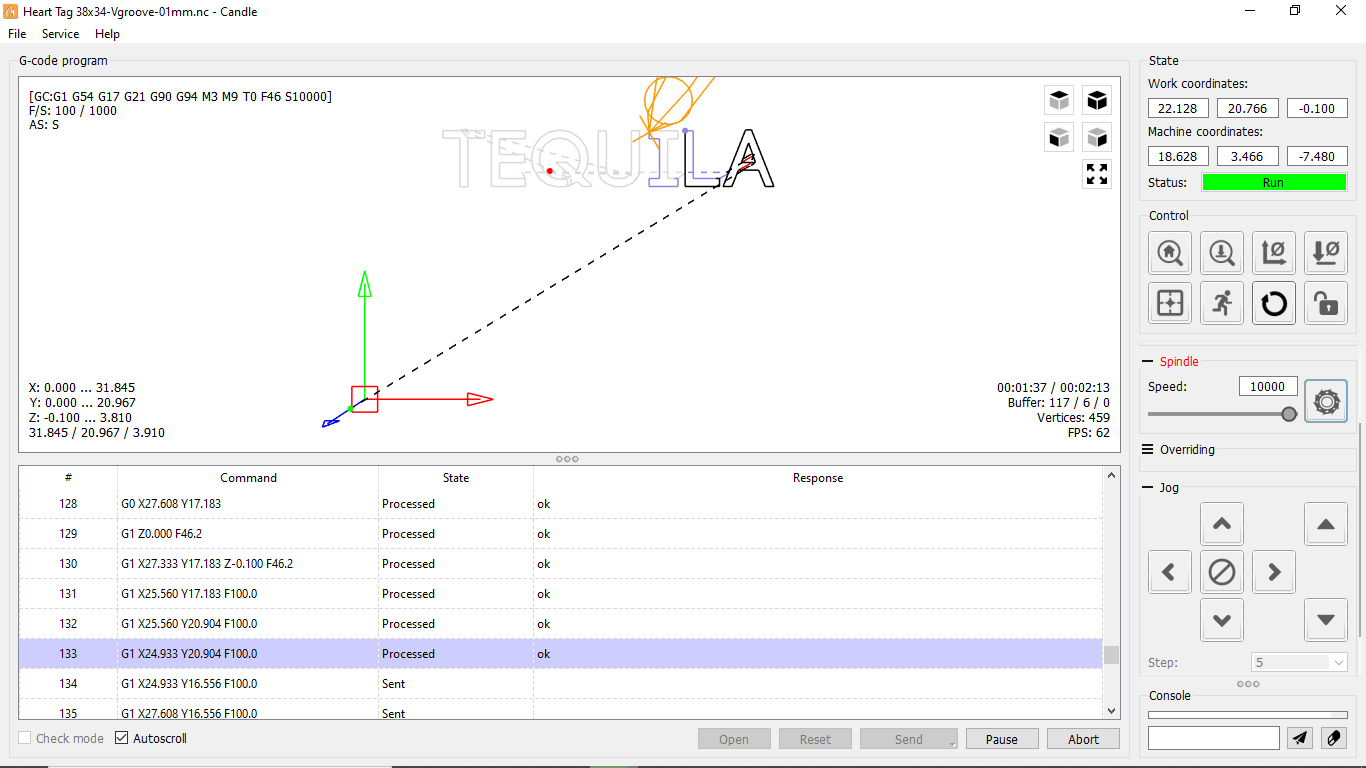Screen dimensions: 1366x768
Task: Fit the toolpath view with the four-arrows button
Action: 1097,174
